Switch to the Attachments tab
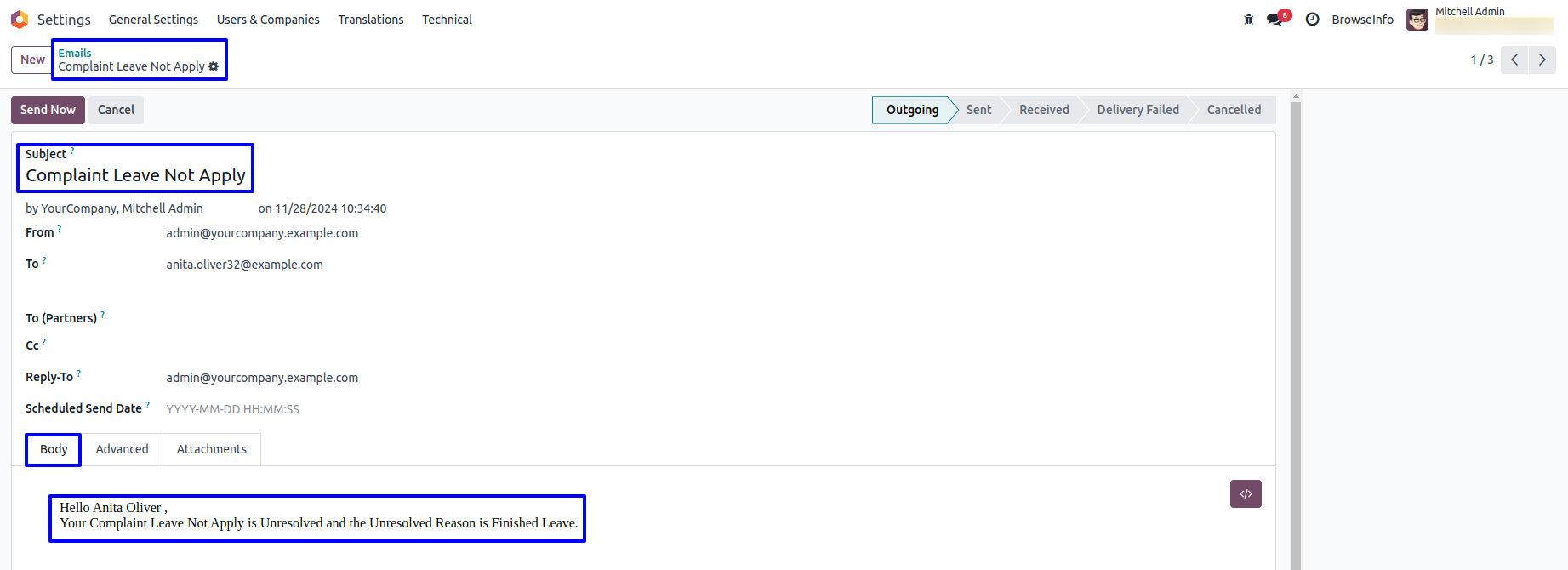This screenshot has height=570, width=1568. click(x=211, y=449)
